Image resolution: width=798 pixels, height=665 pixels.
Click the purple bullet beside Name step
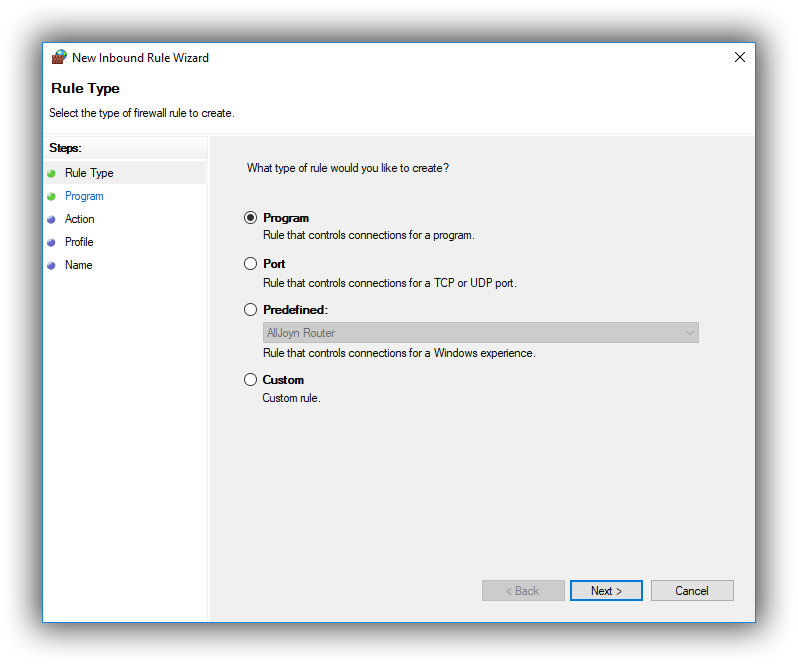51,266
